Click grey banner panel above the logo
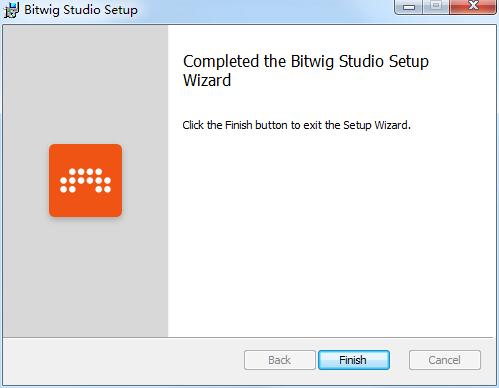This screenshot has height=388, width=499. 85,83
